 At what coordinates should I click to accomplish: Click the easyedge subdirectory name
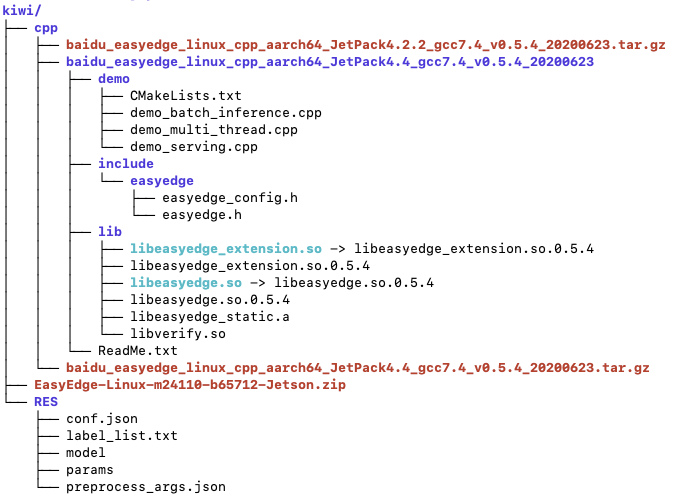point(162,181)
